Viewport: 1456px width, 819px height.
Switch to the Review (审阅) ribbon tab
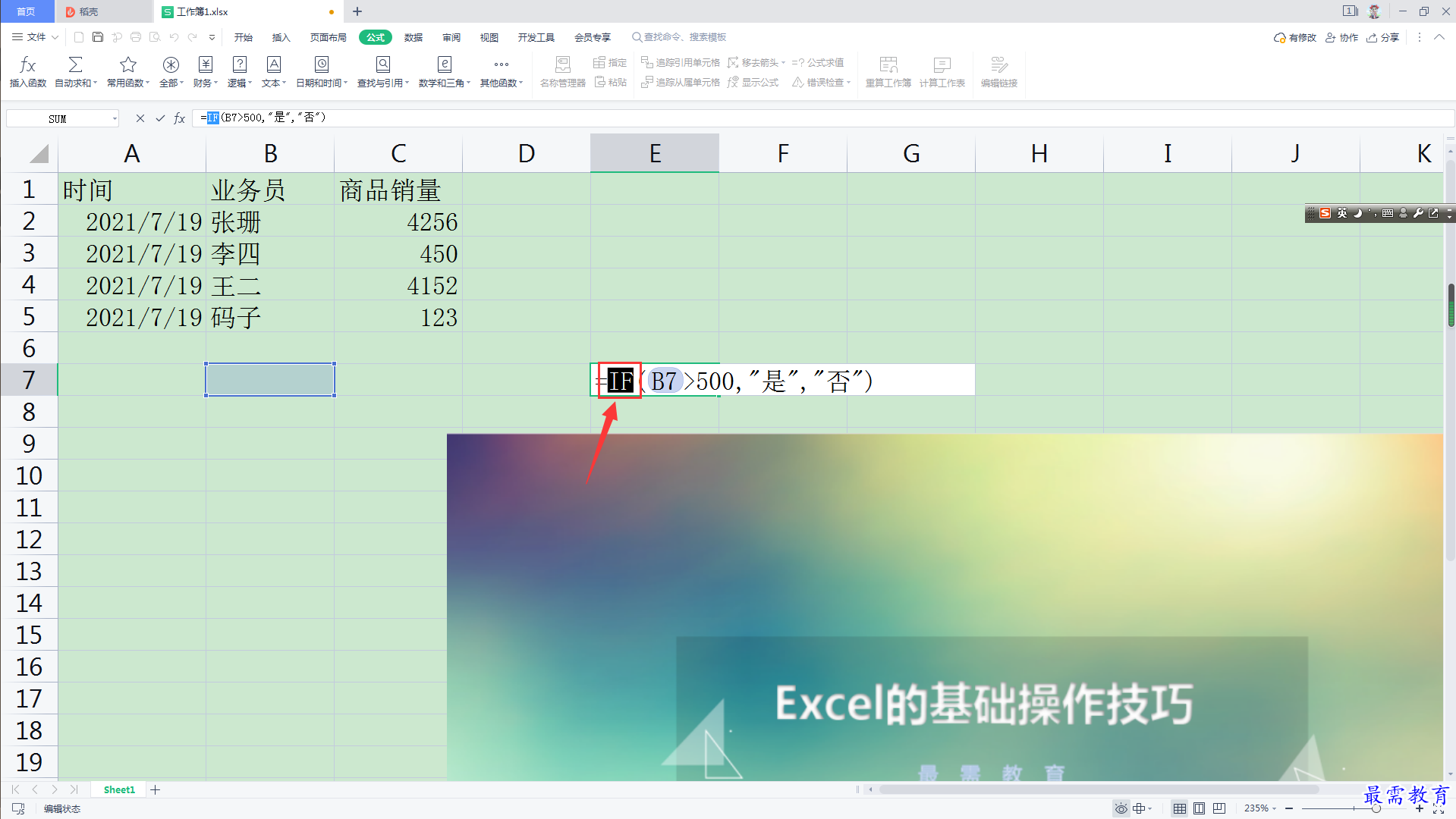point(451,37)
